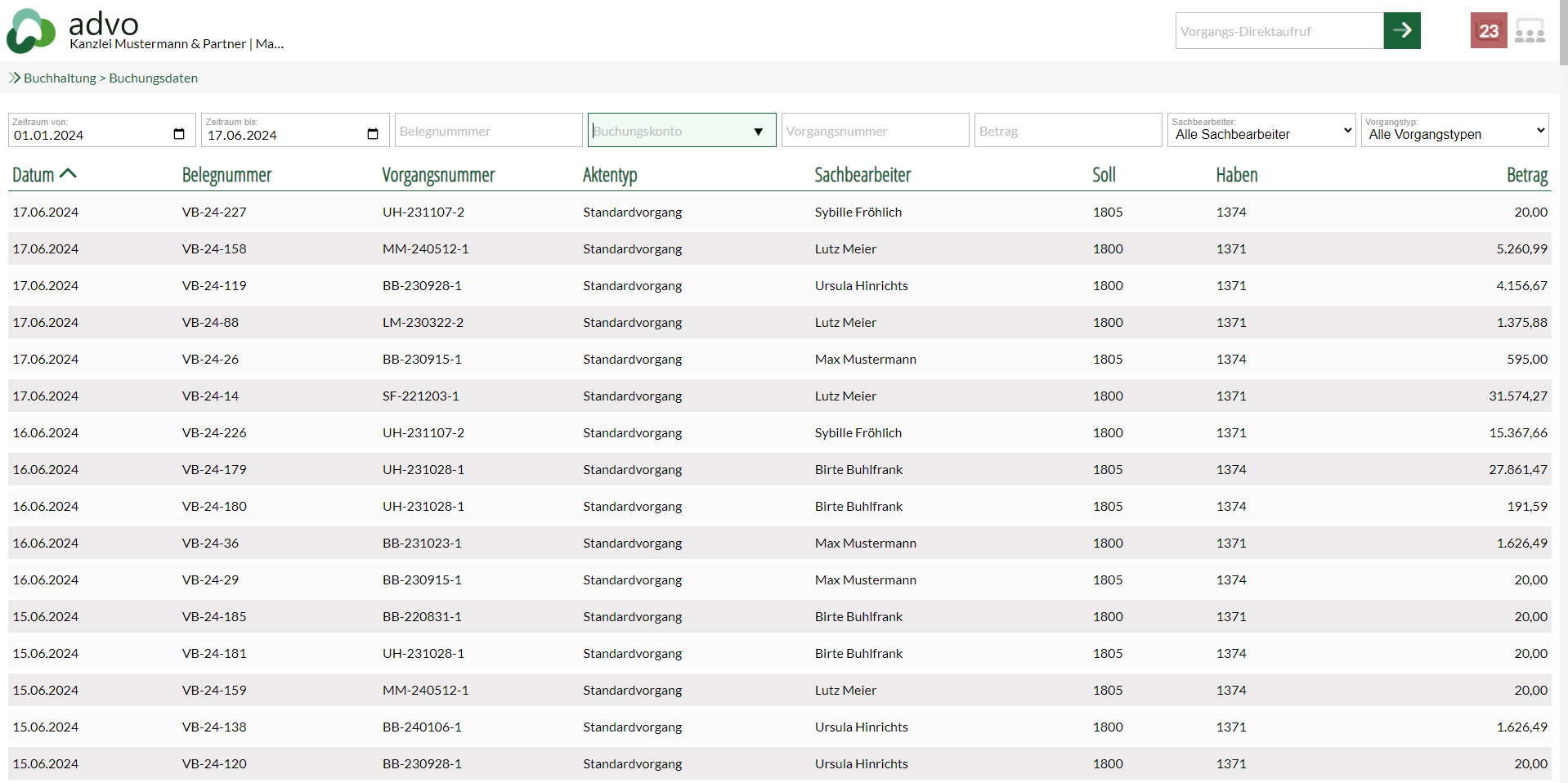Sort by Sachbearbeiter column header
Screen dimensions: 1568x783
tap(862, 175)
